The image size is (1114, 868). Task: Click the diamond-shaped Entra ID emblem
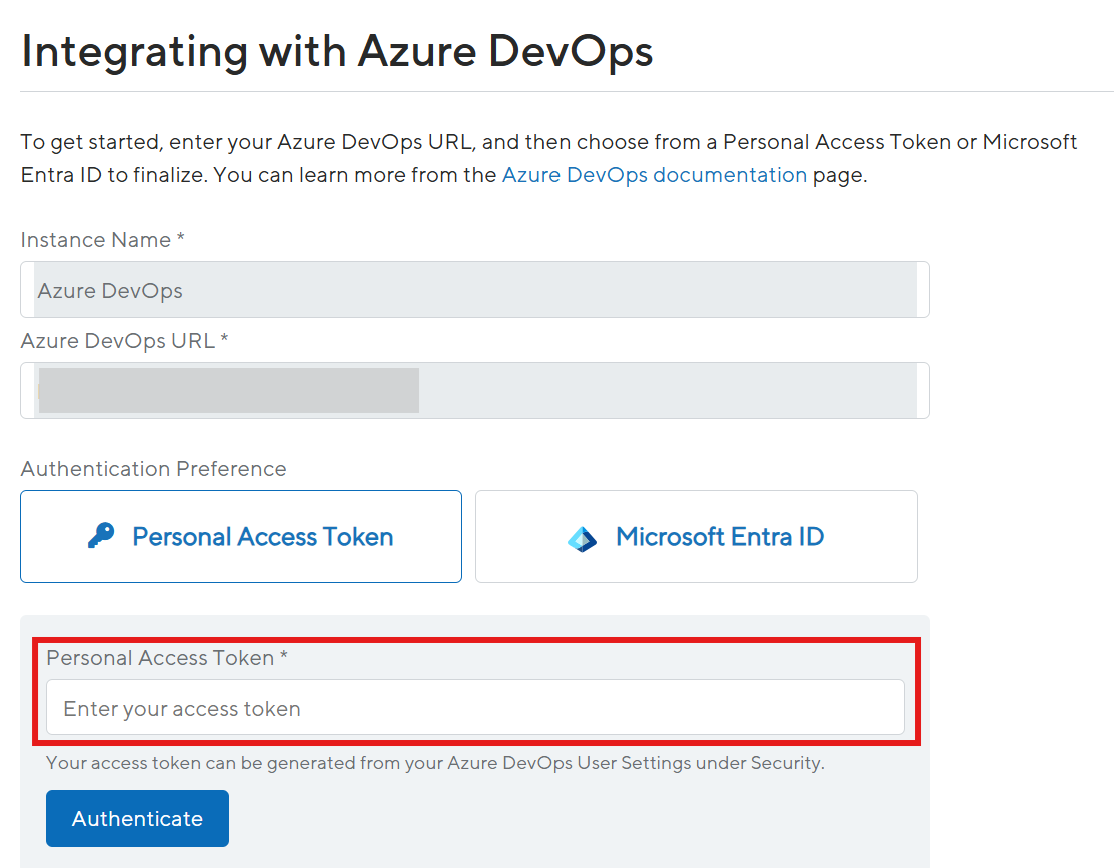pyautogui.click(x=582, y=536)
